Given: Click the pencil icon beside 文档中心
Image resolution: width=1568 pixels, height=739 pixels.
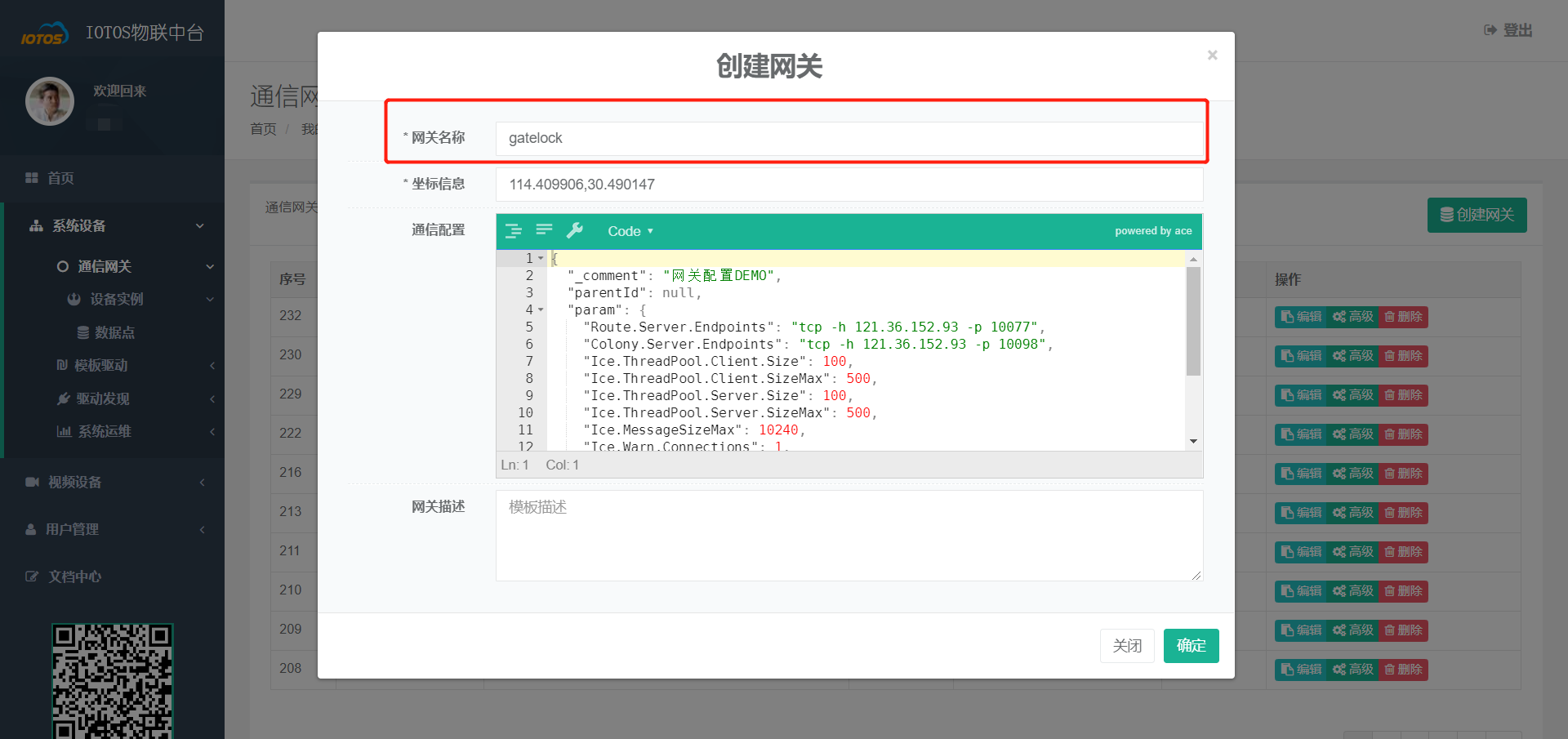Looking at the screenshot, I should (32, 577).
